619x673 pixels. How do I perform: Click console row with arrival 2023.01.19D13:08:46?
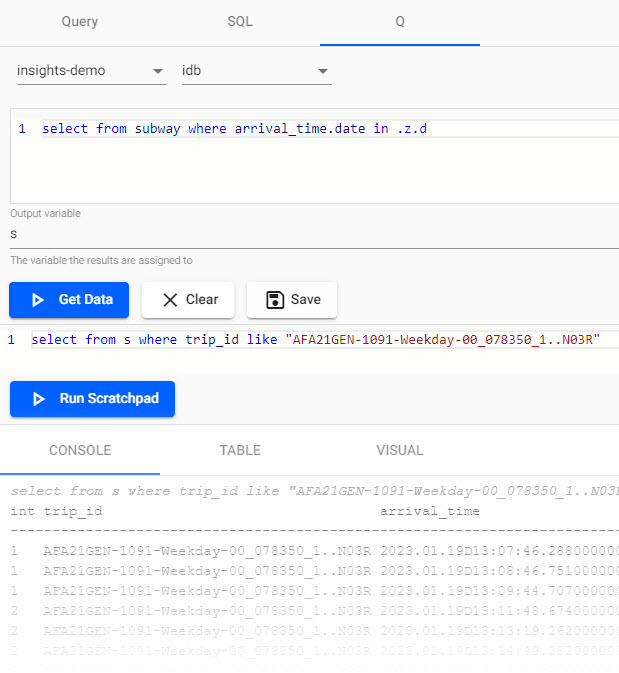tap(315, 571)
